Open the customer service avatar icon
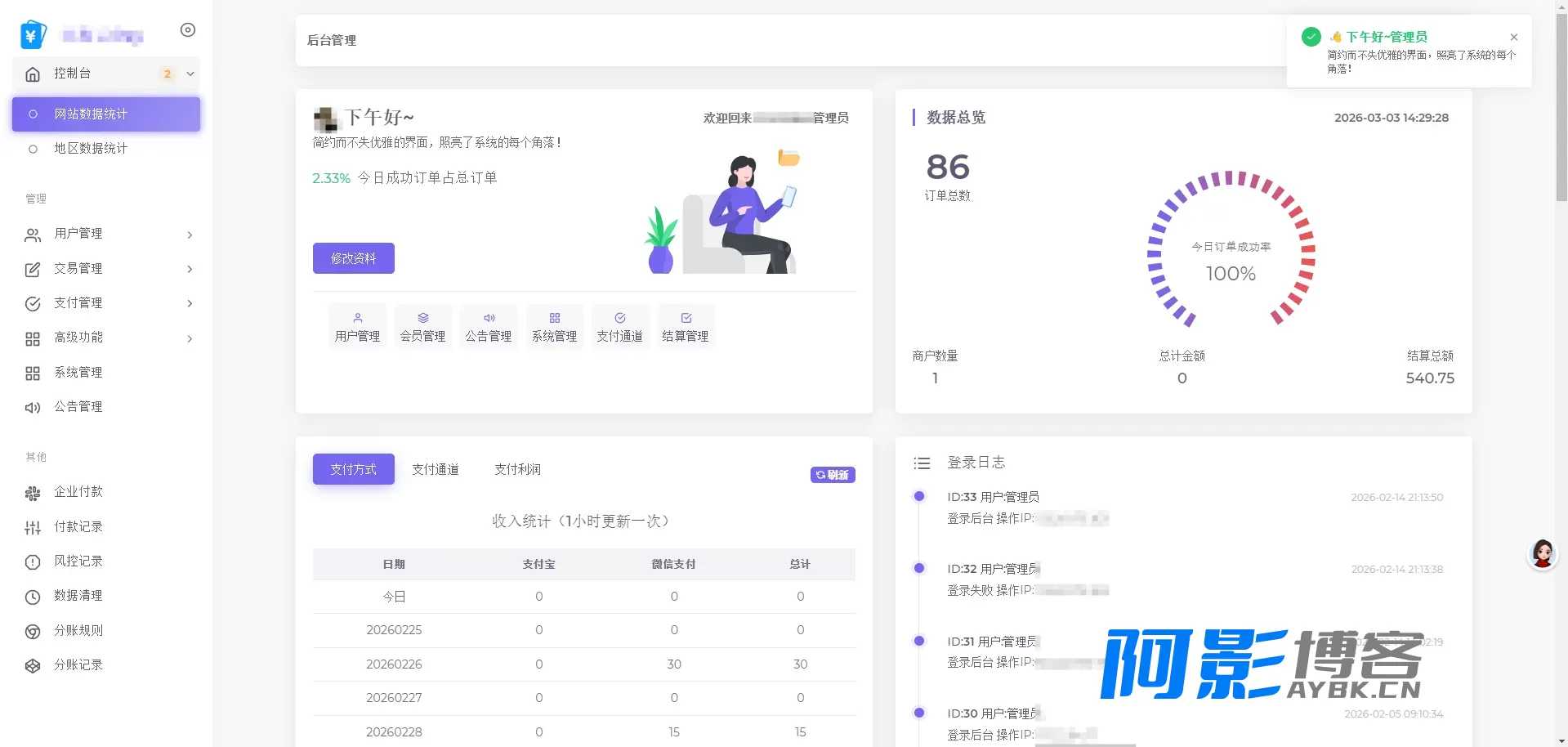 click(1542, 554)
